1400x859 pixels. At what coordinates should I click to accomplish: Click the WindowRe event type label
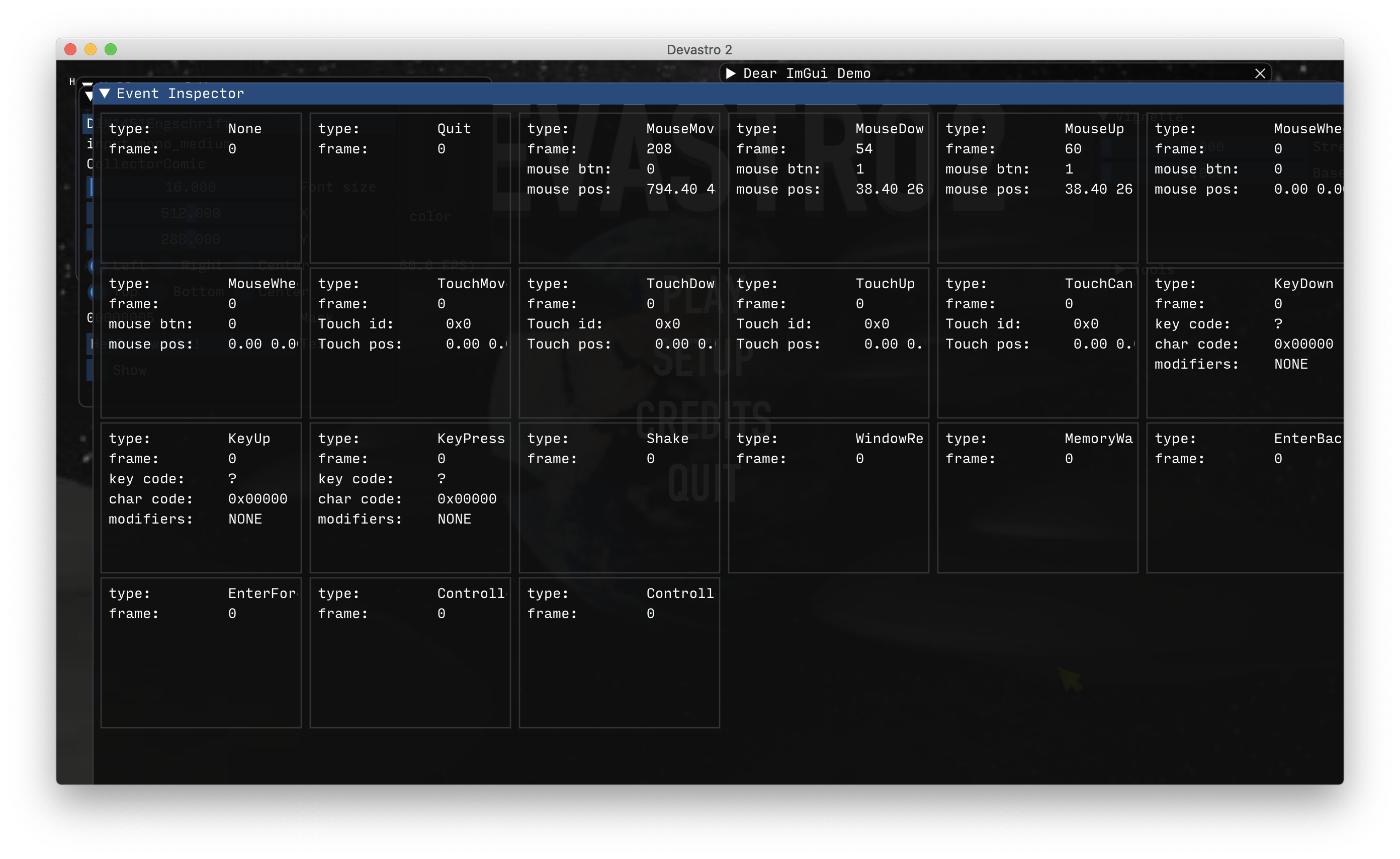[890, 439]
